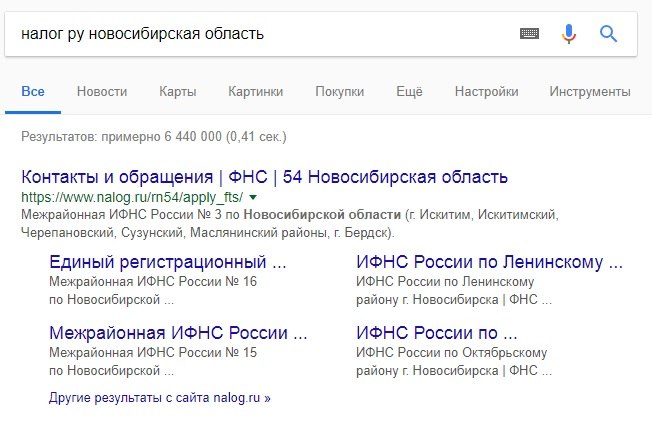Expand the Ещё menu
Screen dimensions: 652x430
tap(409, 92)
